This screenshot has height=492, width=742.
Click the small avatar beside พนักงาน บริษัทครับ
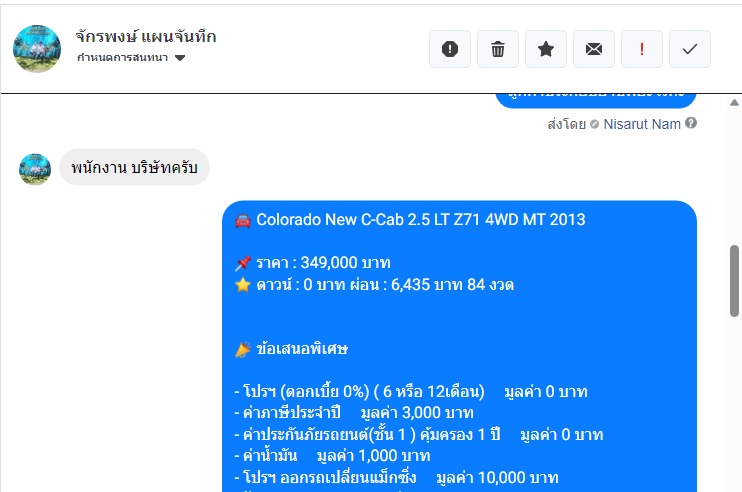tap(35, 169)
